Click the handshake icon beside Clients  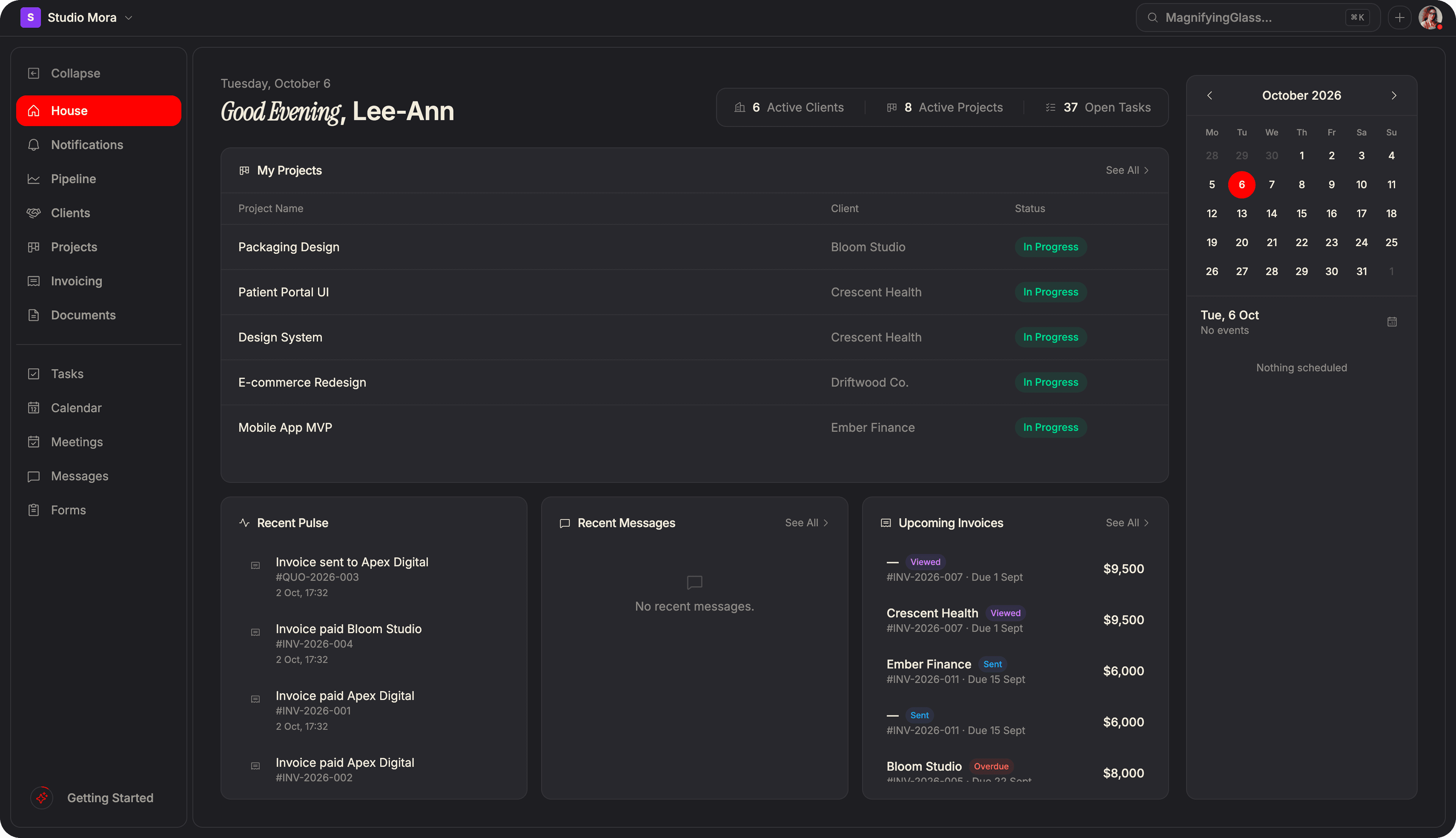point(33,213)
